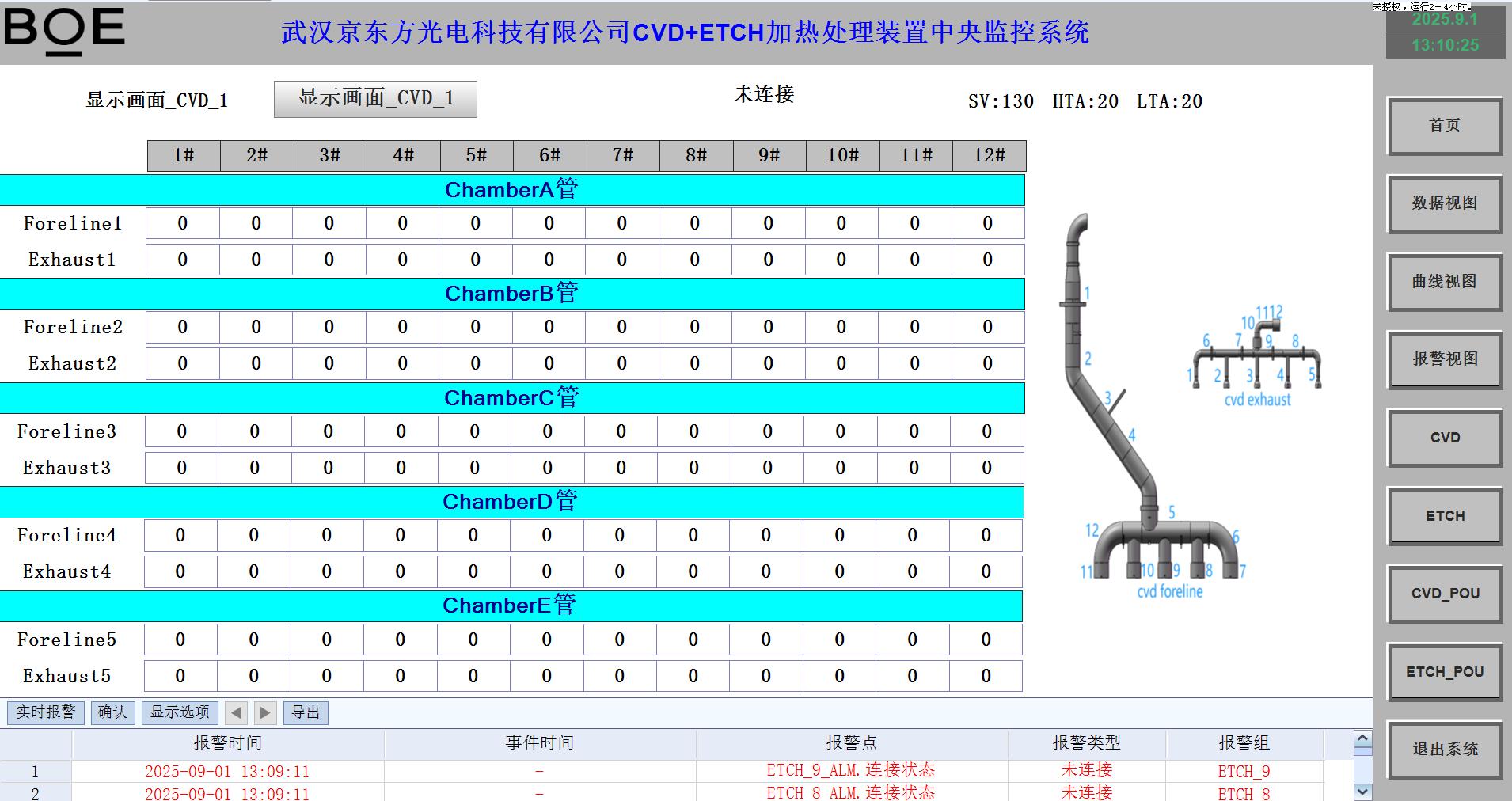Screen dimensions: 1512x801
Task: Open the CVD_POU page
Action: (1444, 594)
